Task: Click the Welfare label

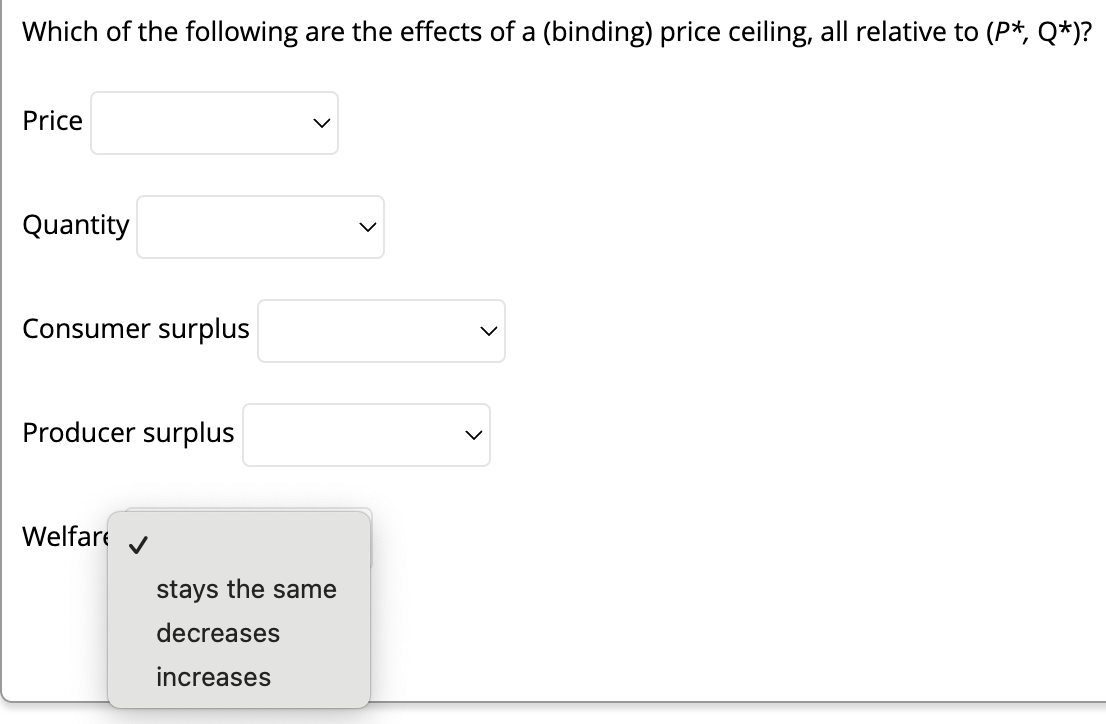Action: coord(65,537)
